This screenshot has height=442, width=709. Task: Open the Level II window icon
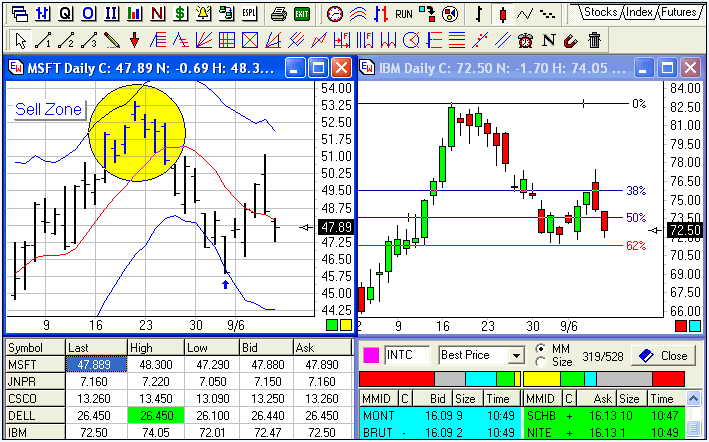(111, 14)
